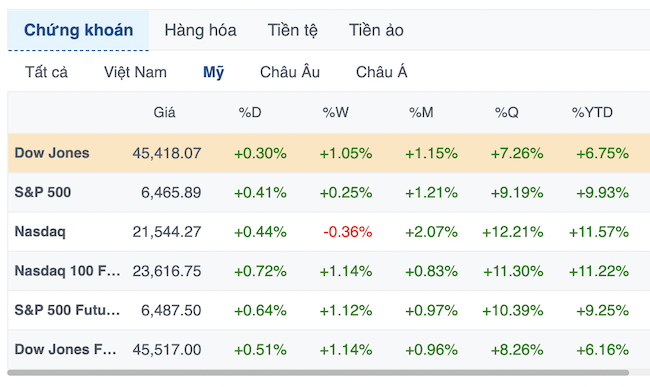This screenshot has height=387, width=650.
Task: Click the %YTD column header
Action: click(x=592, y=112)
